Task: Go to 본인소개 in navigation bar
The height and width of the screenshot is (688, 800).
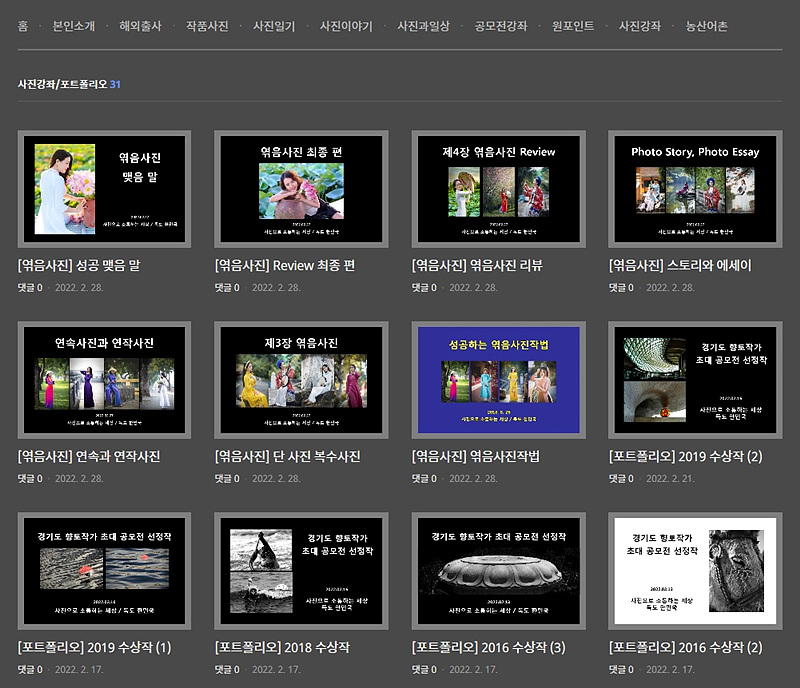Action: [73, 26]
